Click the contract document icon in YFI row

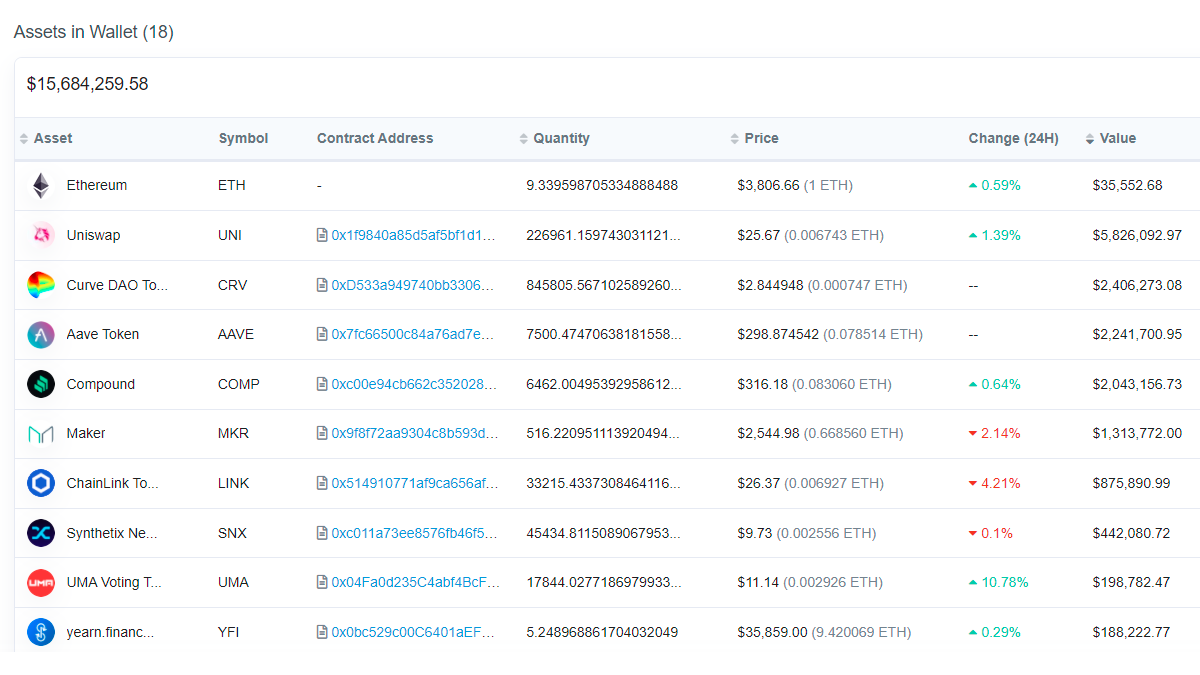[x=322, y=632]
